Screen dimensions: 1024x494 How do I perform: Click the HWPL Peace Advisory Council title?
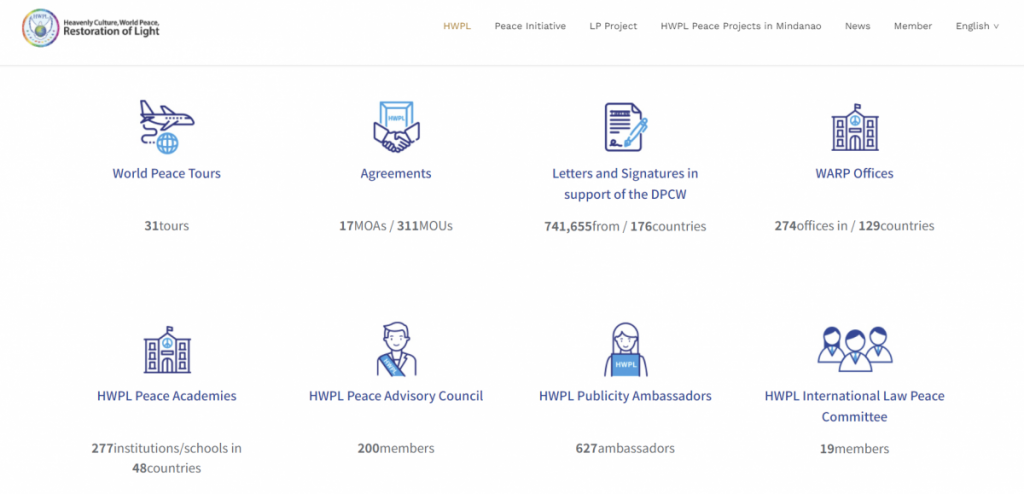tap(396, 396)
